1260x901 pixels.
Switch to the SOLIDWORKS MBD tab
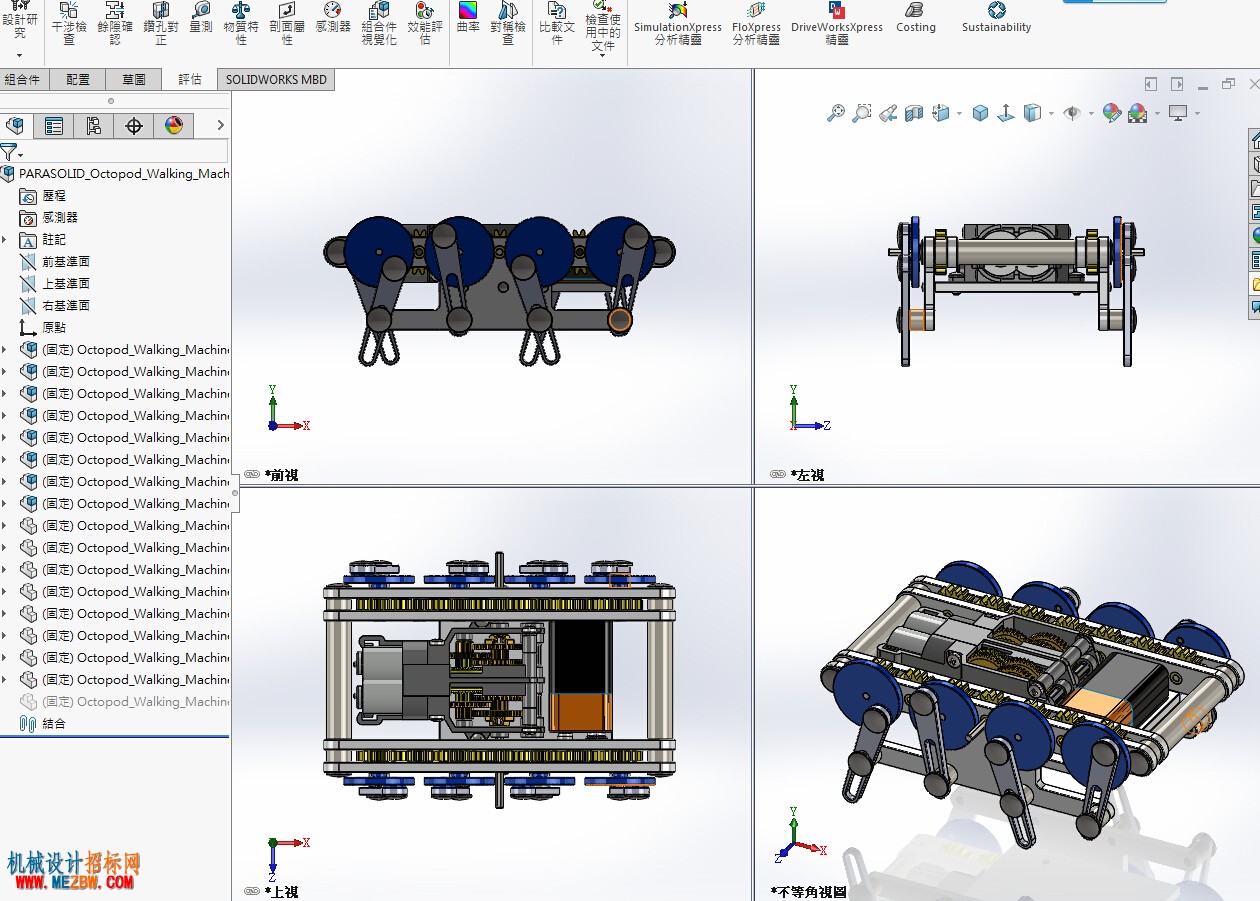276,79
